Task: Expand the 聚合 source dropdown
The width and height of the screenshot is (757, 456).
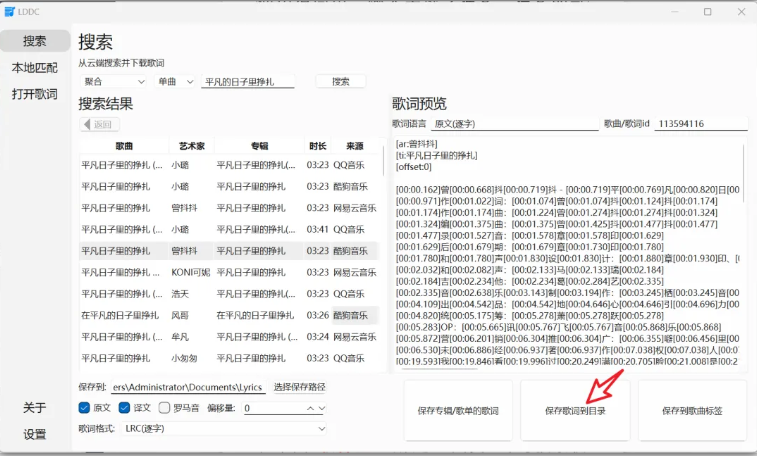Action: [113, 82]
